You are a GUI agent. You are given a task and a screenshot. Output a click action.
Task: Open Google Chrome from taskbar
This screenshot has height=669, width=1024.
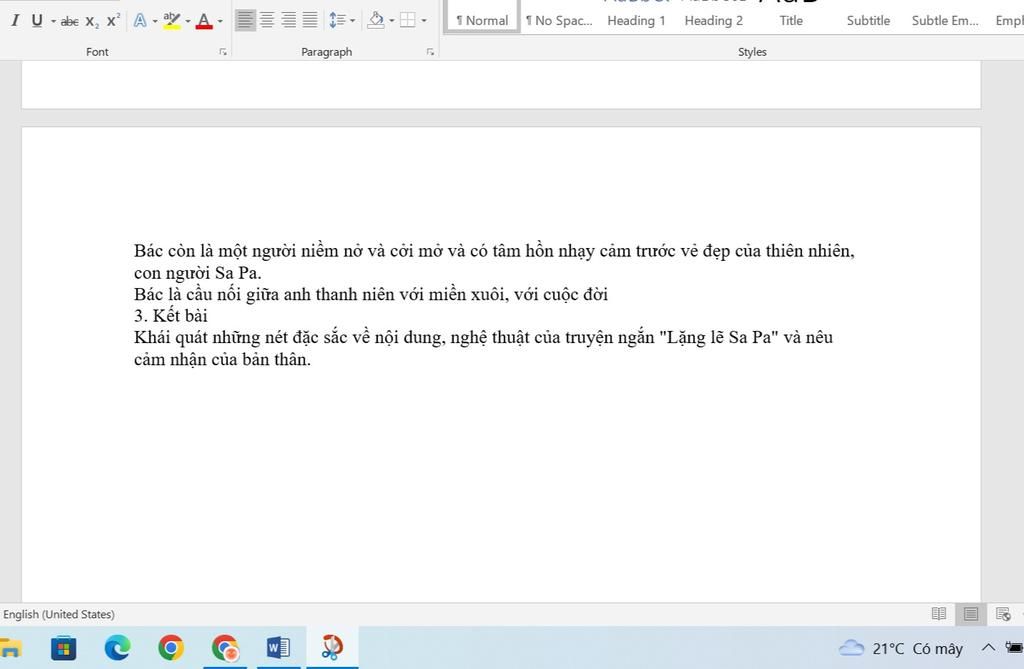click(x=171, y=648)
